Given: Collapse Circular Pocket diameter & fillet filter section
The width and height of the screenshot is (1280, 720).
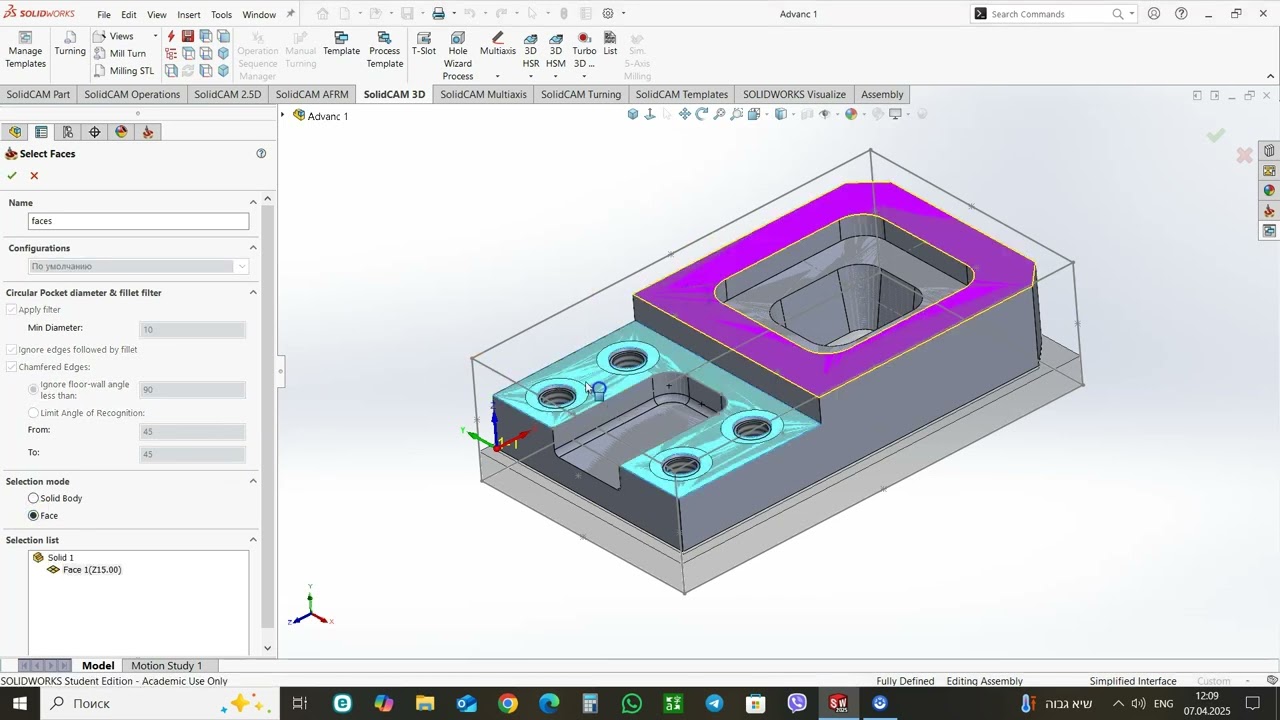Looking at the screenshot, I should [253, 293].
